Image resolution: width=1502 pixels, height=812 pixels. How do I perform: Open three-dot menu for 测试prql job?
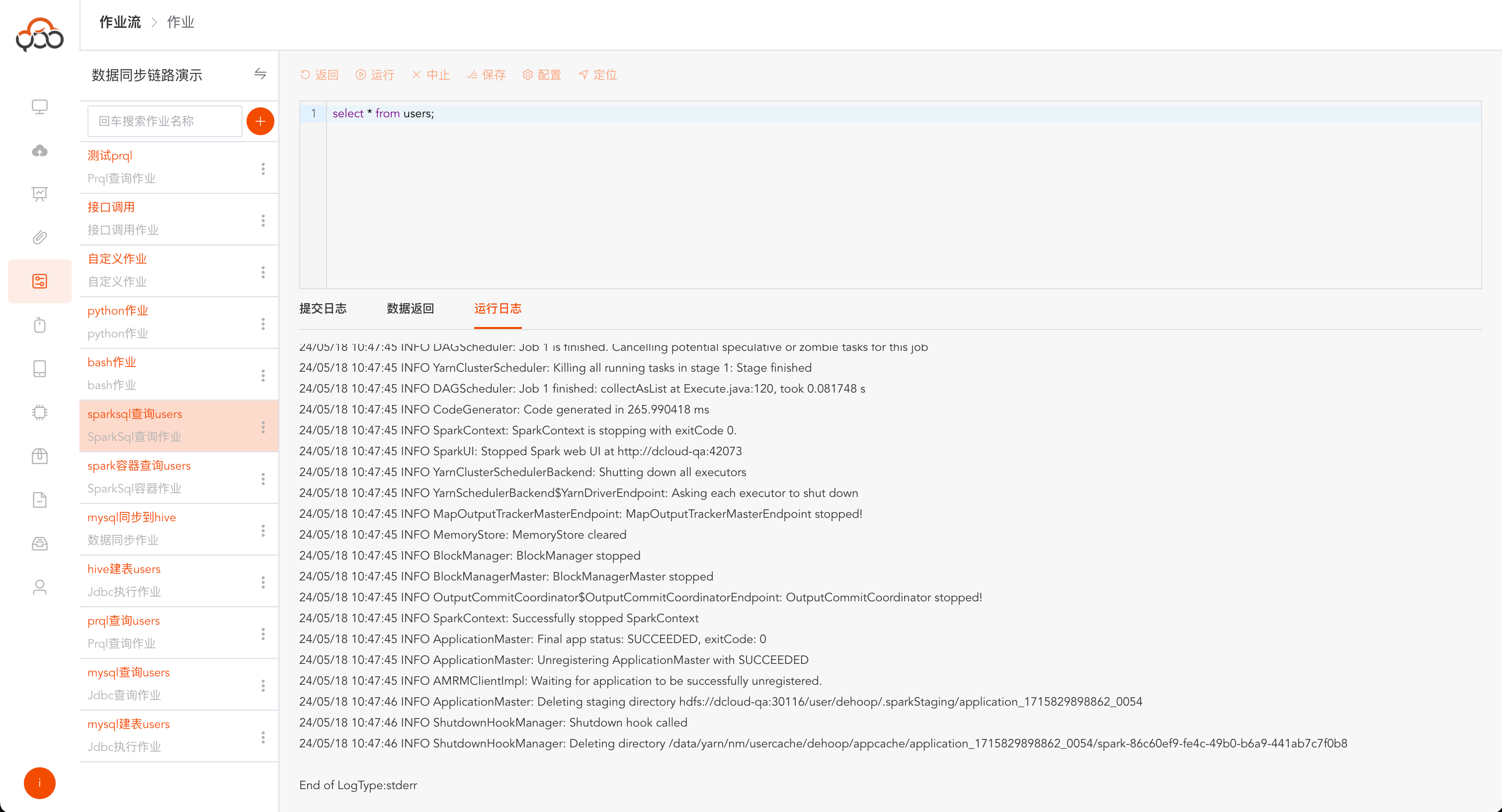click(263, 168)
